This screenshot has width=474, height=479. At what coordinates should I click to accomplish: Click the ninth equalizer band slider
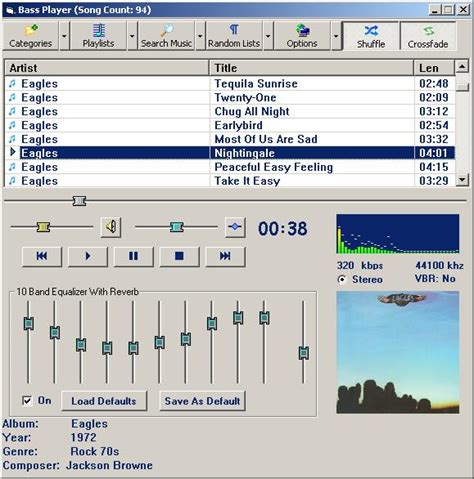pos(238,318)
